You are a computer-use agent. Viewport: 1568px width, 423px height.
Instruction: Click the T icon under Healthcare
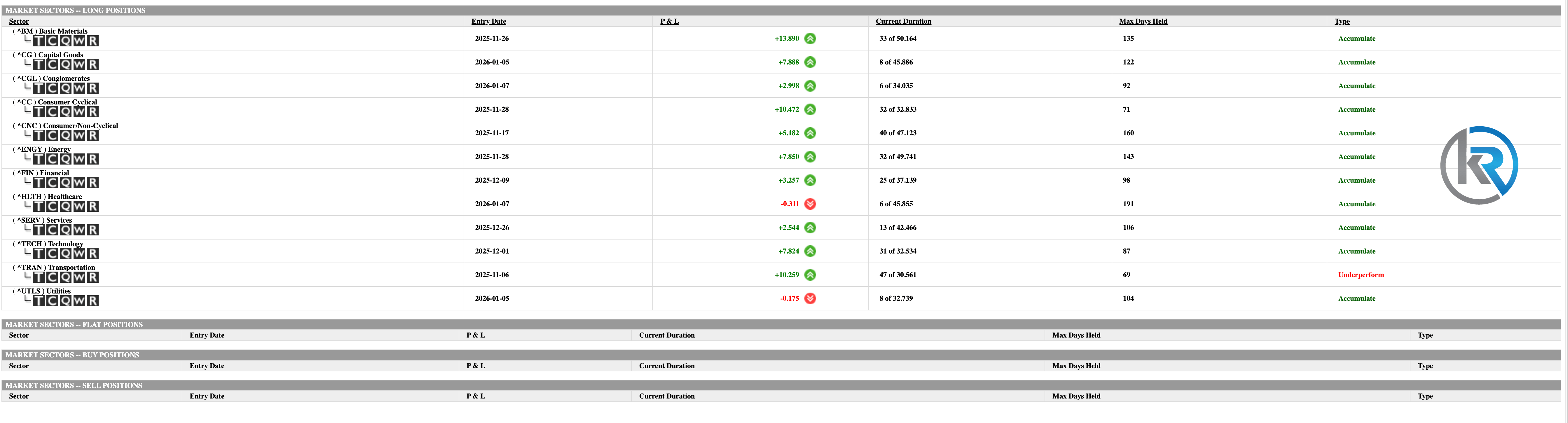[39, 206]
